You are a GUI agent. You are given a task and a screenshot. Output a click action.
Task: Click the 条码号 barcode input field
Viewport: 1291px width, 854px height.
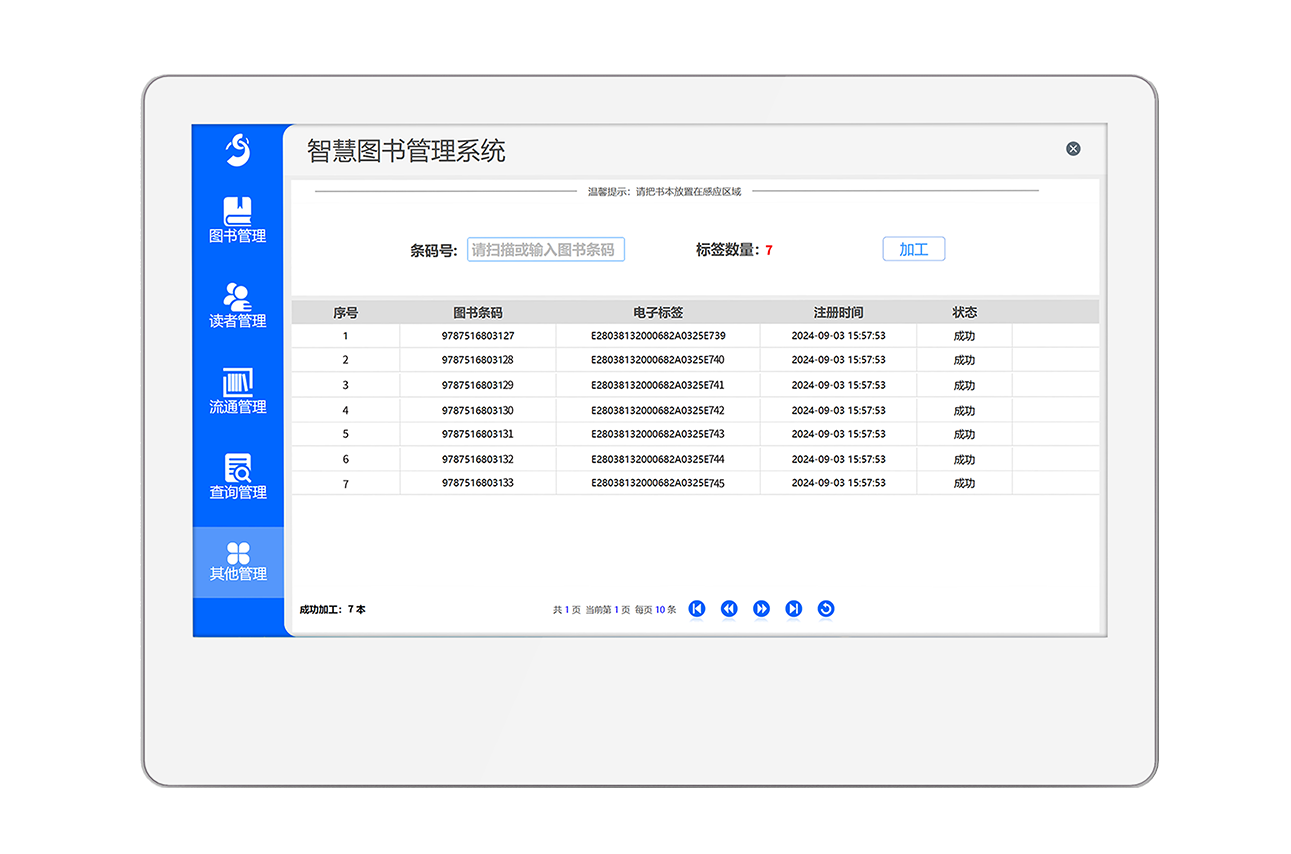pos(546,249)
